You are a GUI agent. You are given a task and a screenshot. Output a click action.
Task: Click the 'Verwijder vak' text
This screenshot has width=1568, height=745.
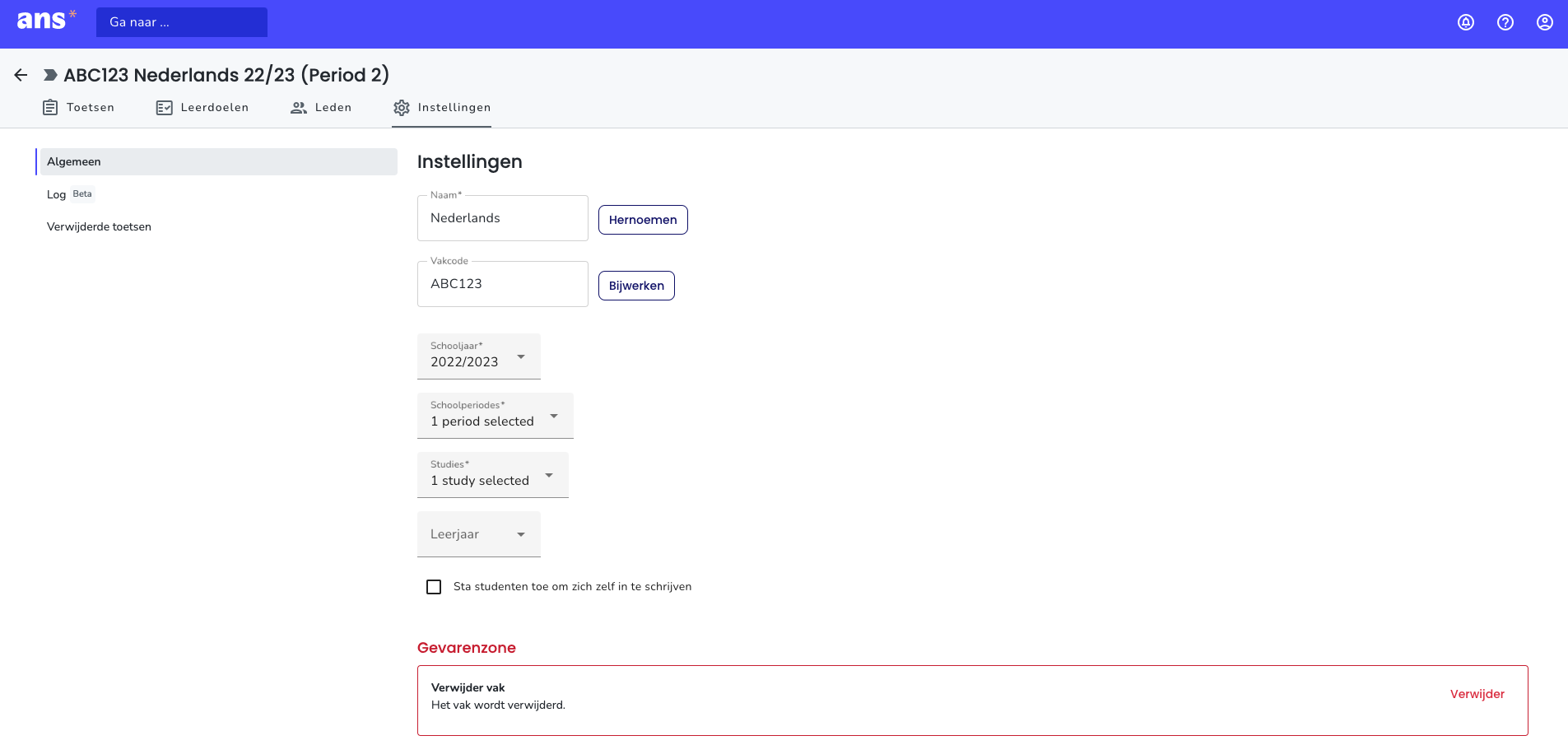point(468,687)
